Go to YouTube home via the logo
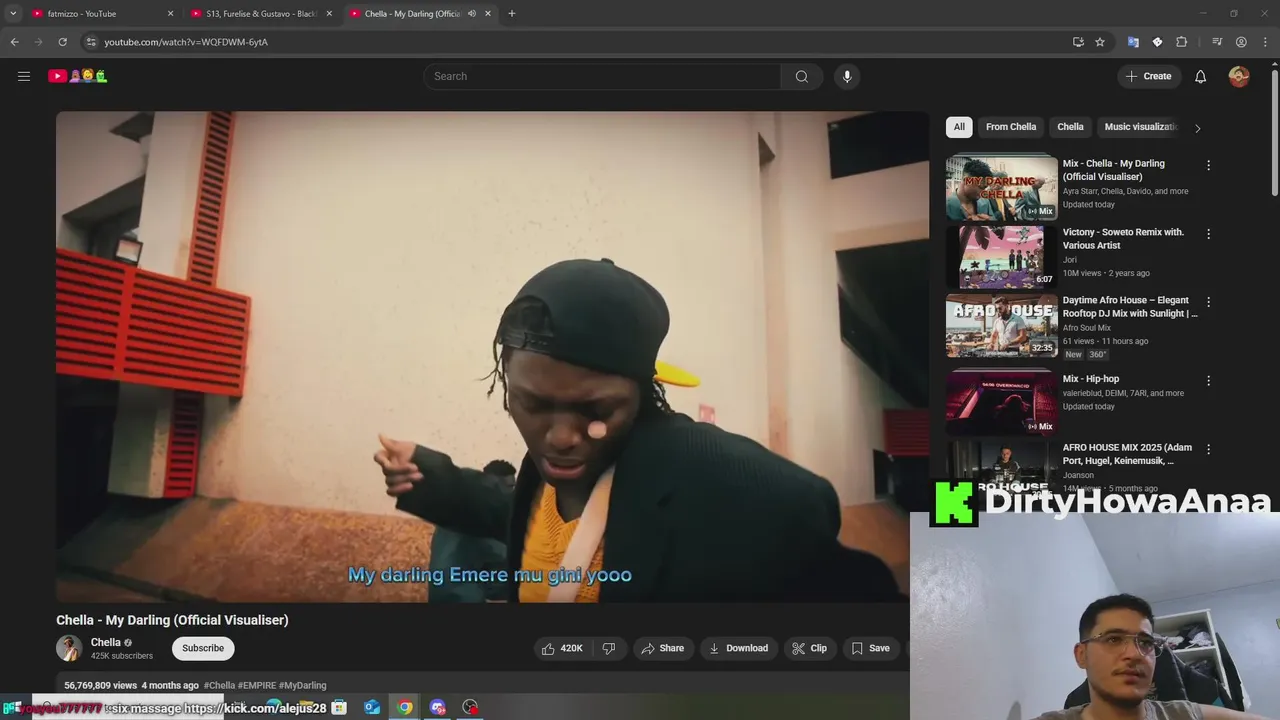This screenshot has width=1280, height=720. pyautogui.click(x=78, y=76)
